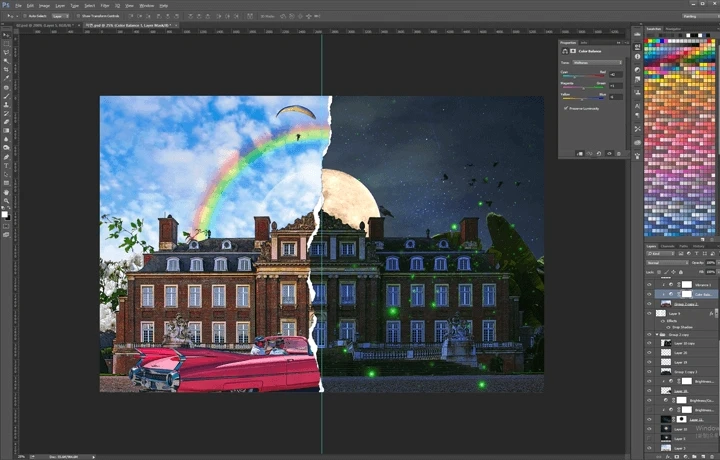Select the Quick Selection tool
The image size is (720, 460).
point(6,61)
